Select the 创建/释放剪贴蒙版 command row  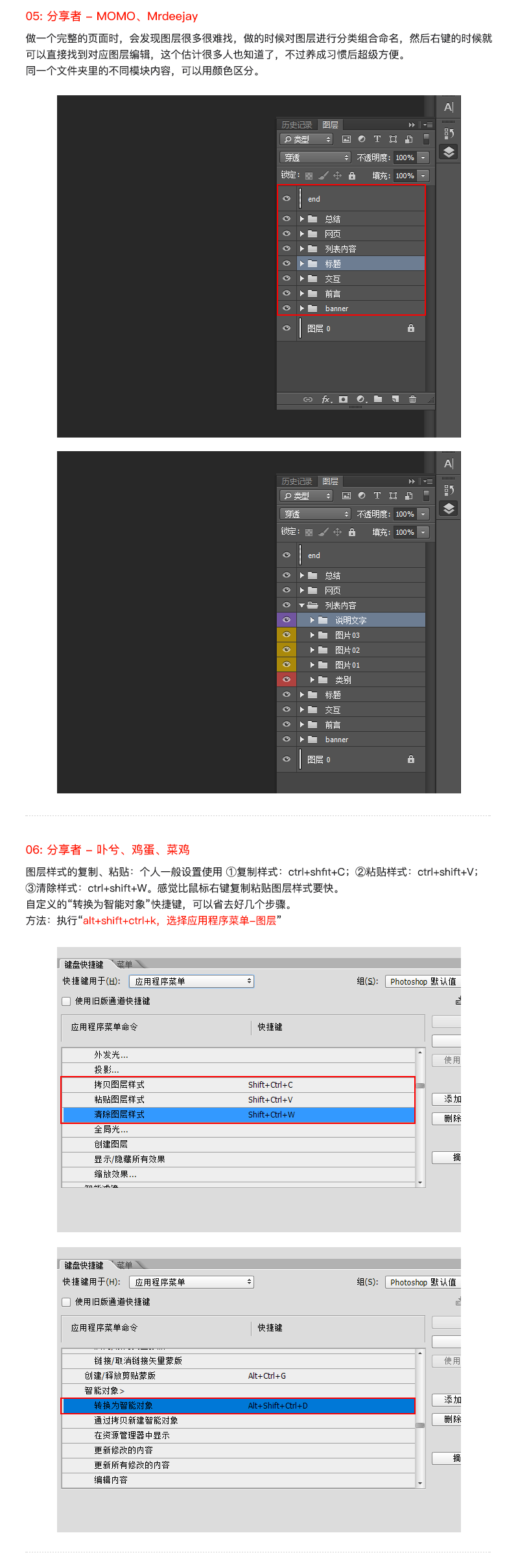click(x=239, y=1376)
